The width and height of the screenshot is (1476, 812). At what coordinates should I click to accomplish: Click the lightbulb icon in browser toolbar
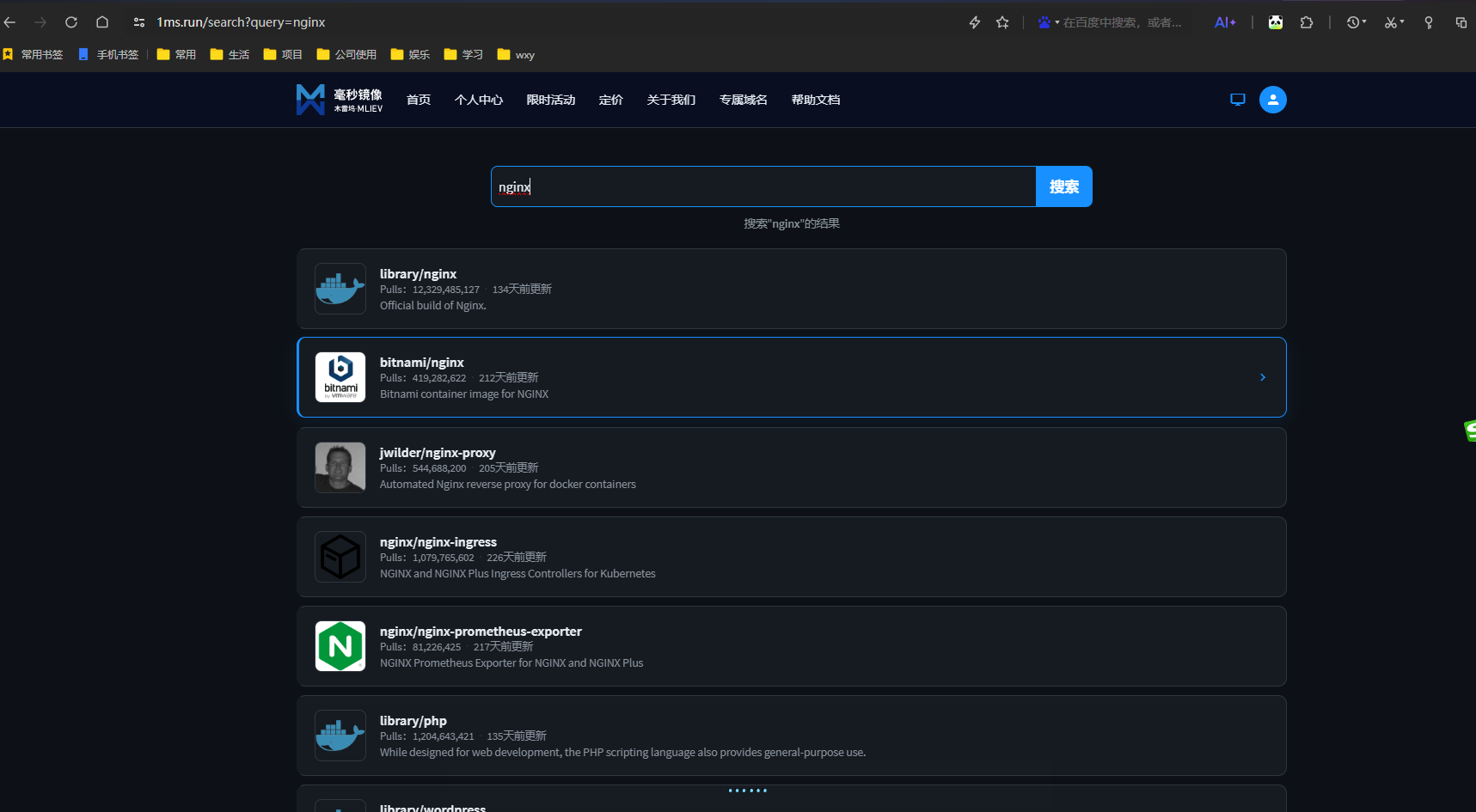[1429, 22]
